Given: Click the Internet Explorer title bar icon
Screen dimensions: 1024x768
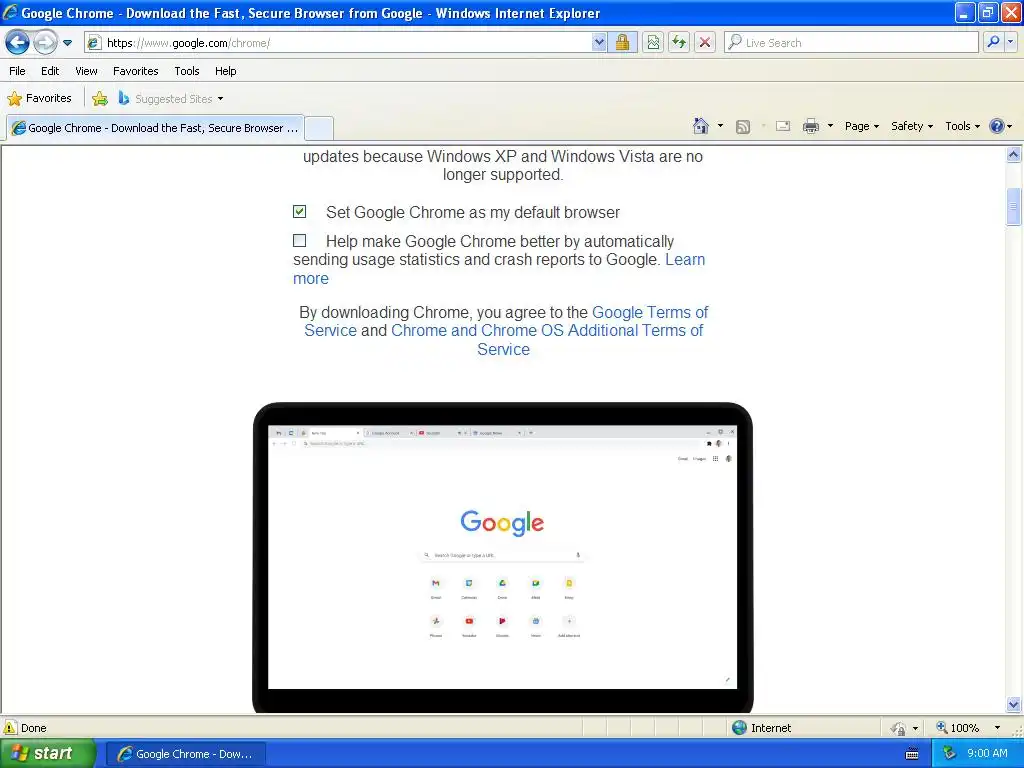Looking at the screenshot, I should (x=10, y=12).
